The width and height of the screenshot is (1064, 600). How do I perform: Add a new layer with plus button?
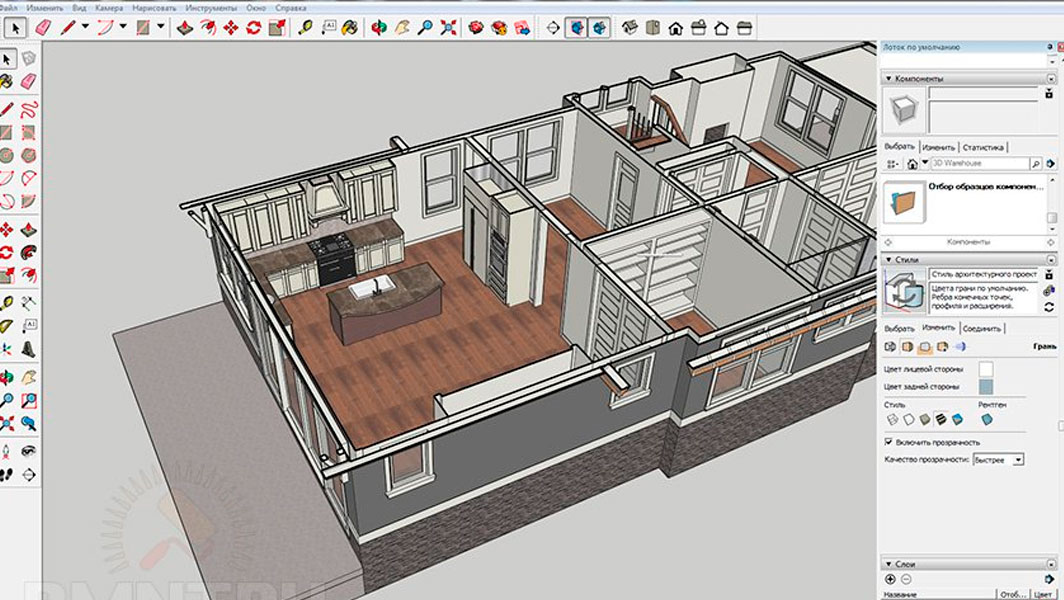click(890, 579)
